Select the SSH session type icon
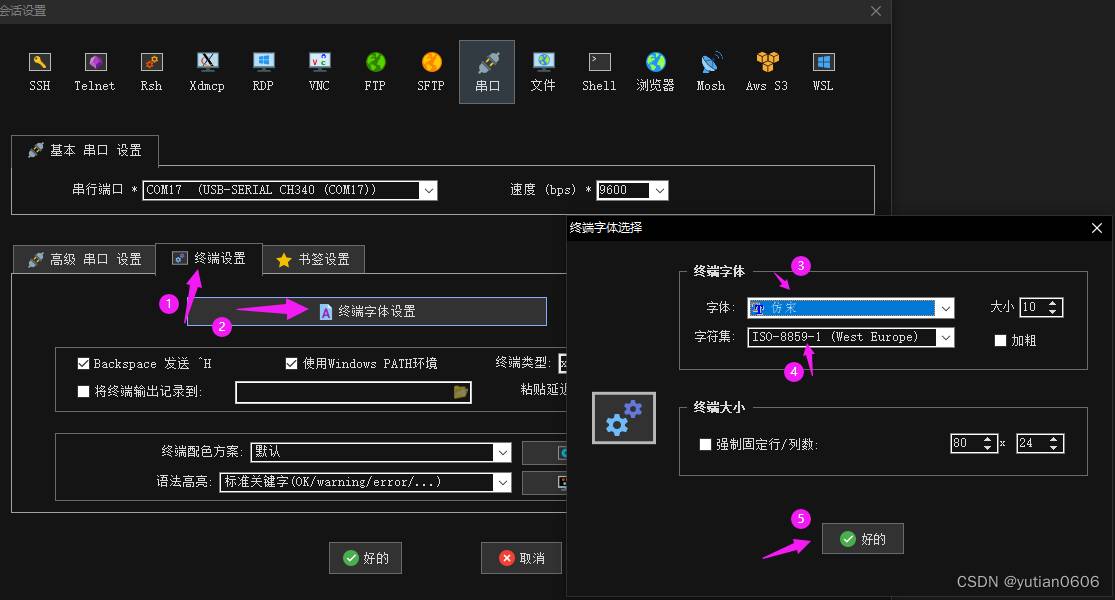Viewport: 1115px width, 600px height. pyautogui.click(x=40, y=72)
